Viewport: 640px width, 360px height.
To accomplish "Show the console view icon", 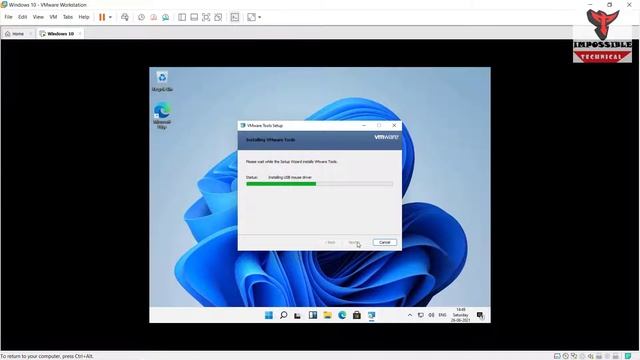I will [x=235, y=17].
